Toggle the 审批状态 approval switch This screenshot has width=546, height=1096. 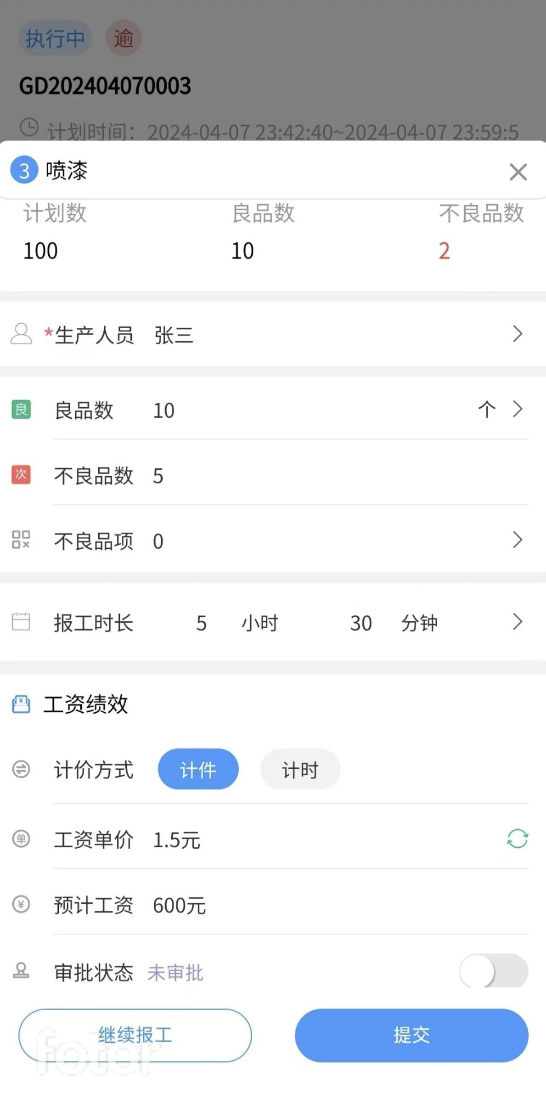coord(494,971)
